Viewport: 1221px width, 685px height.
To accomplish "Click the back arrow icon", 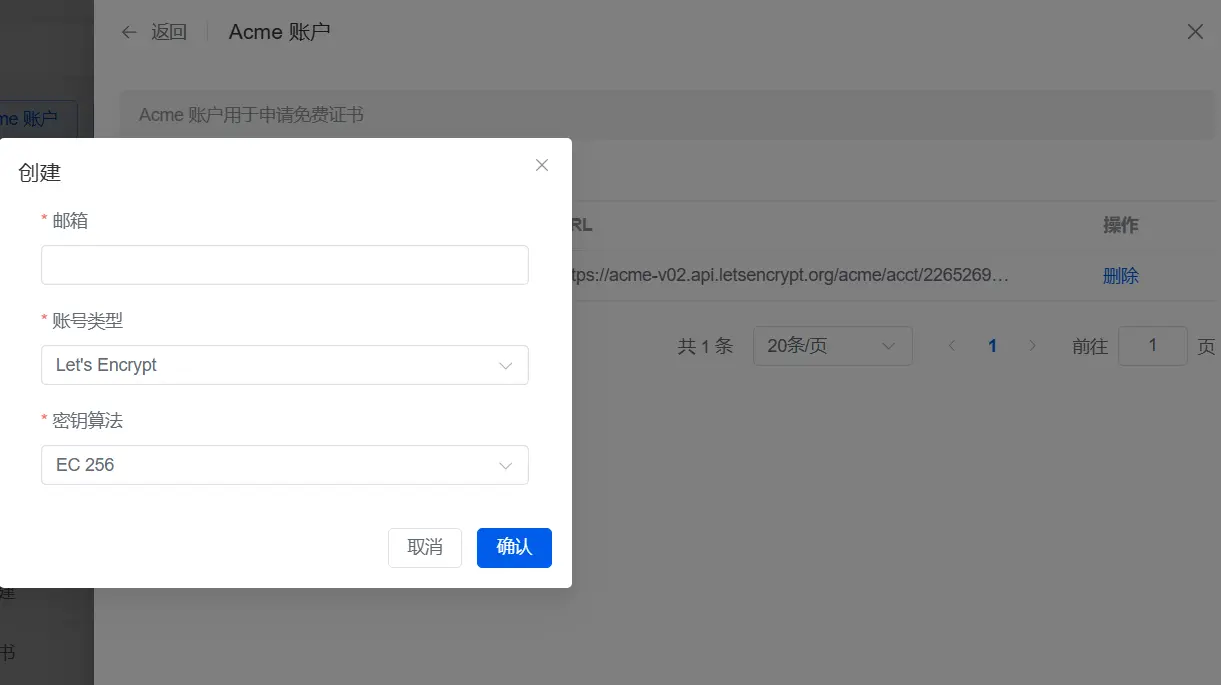I will 129,32.
